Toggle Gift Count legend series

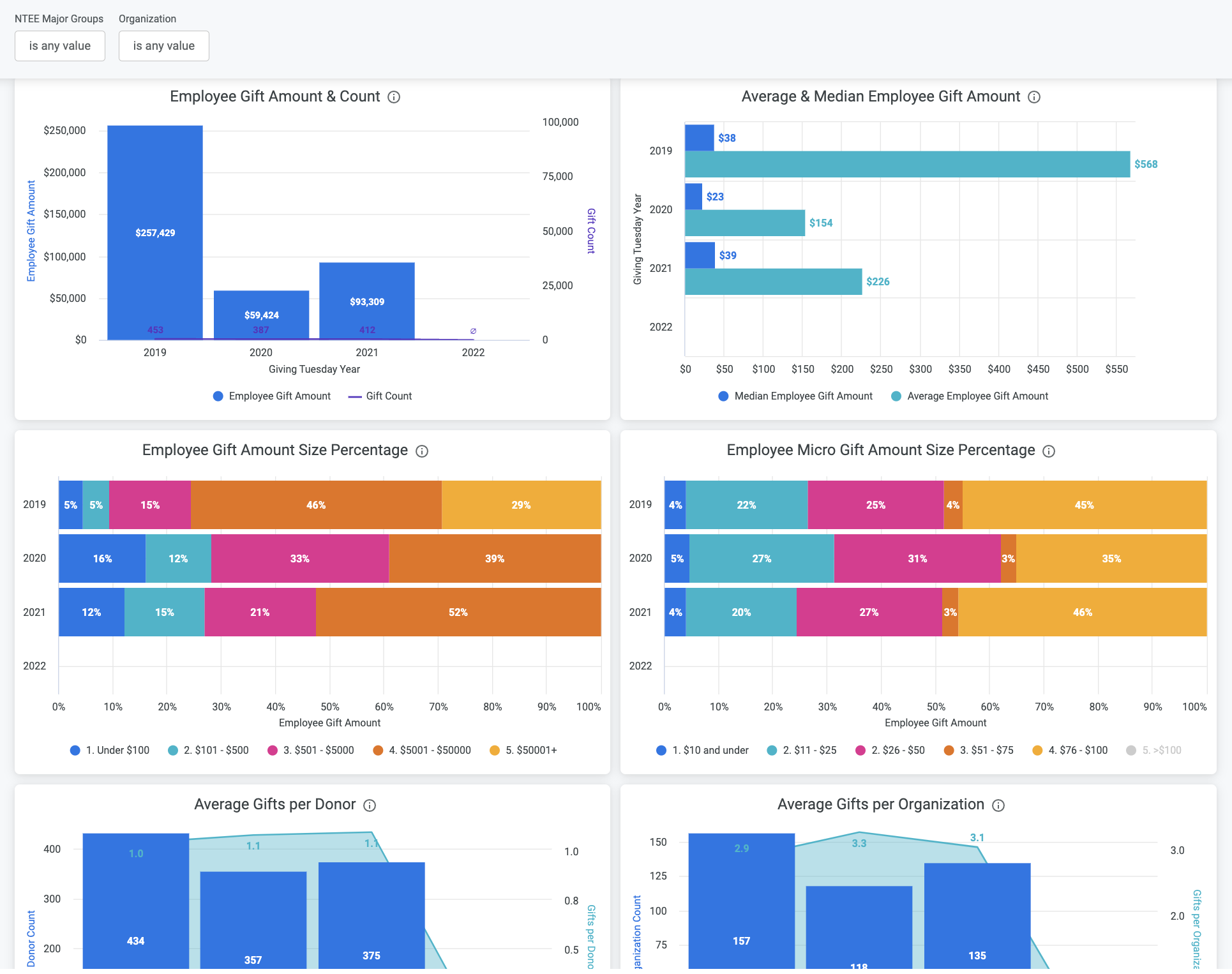click(380, 396)
